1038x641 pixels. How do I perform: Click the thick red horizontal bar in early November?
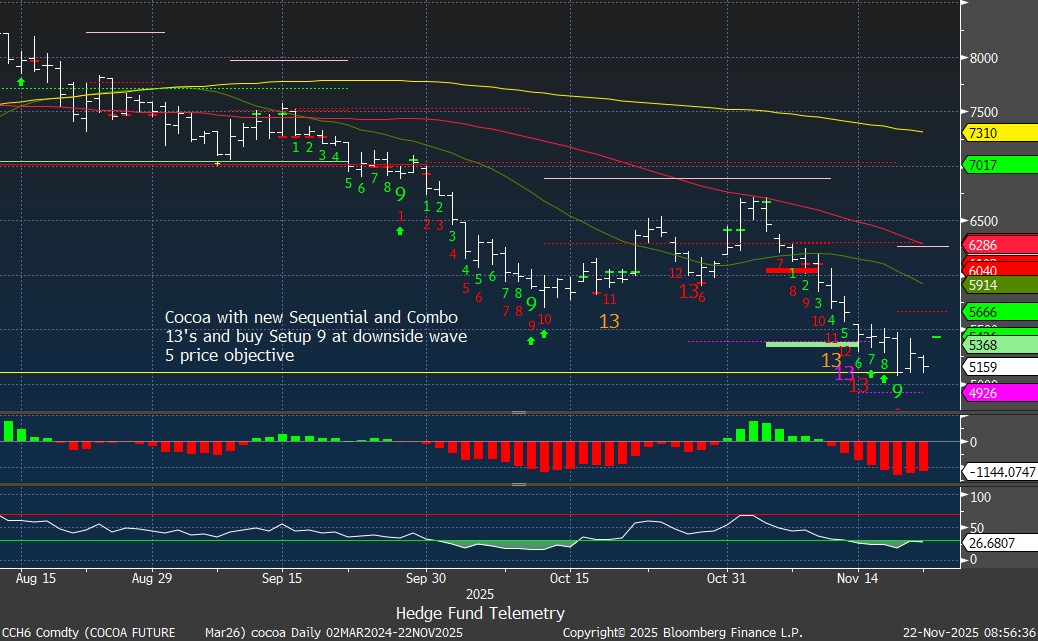tap(792, 270)
